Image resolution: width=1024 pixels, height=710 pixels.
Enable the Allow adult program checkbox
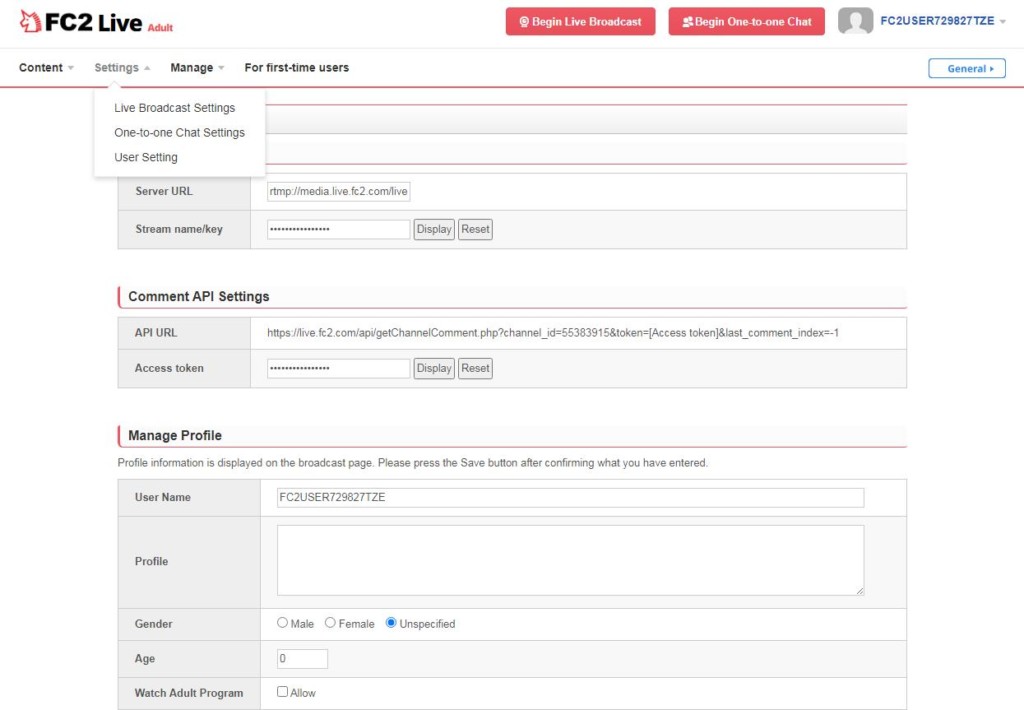coord(282,692)
